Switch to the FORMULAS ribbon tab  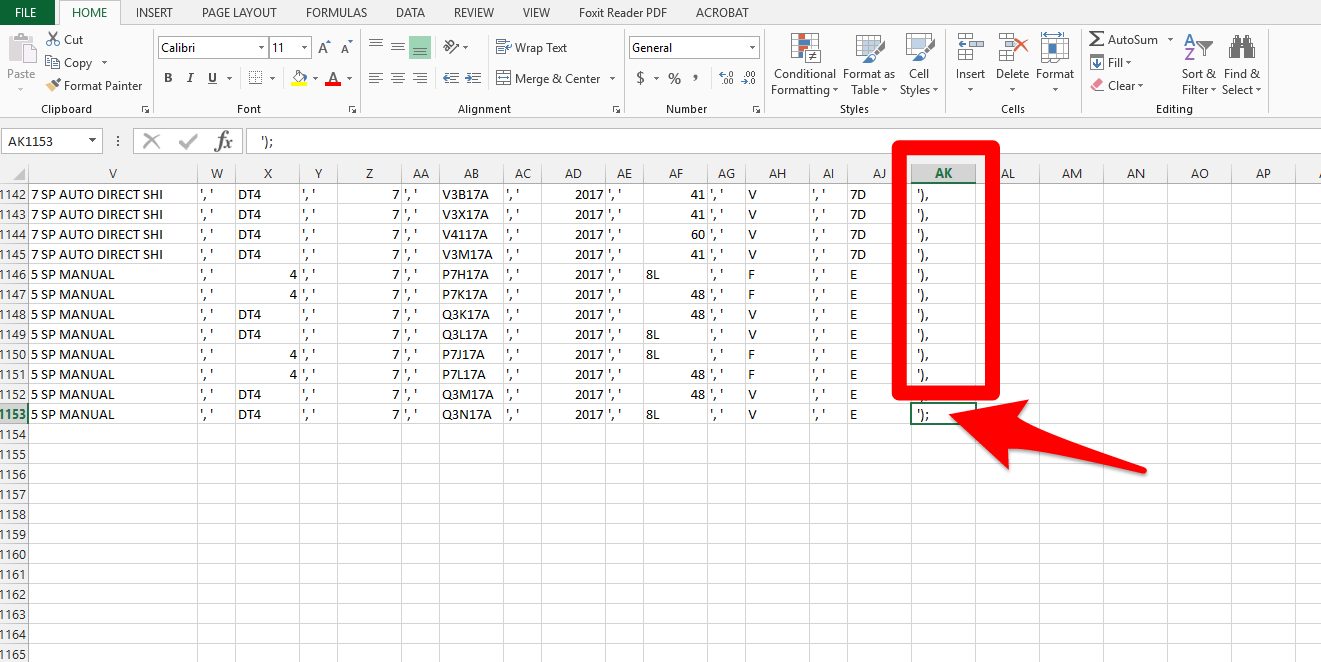click(x=336, y=12)
